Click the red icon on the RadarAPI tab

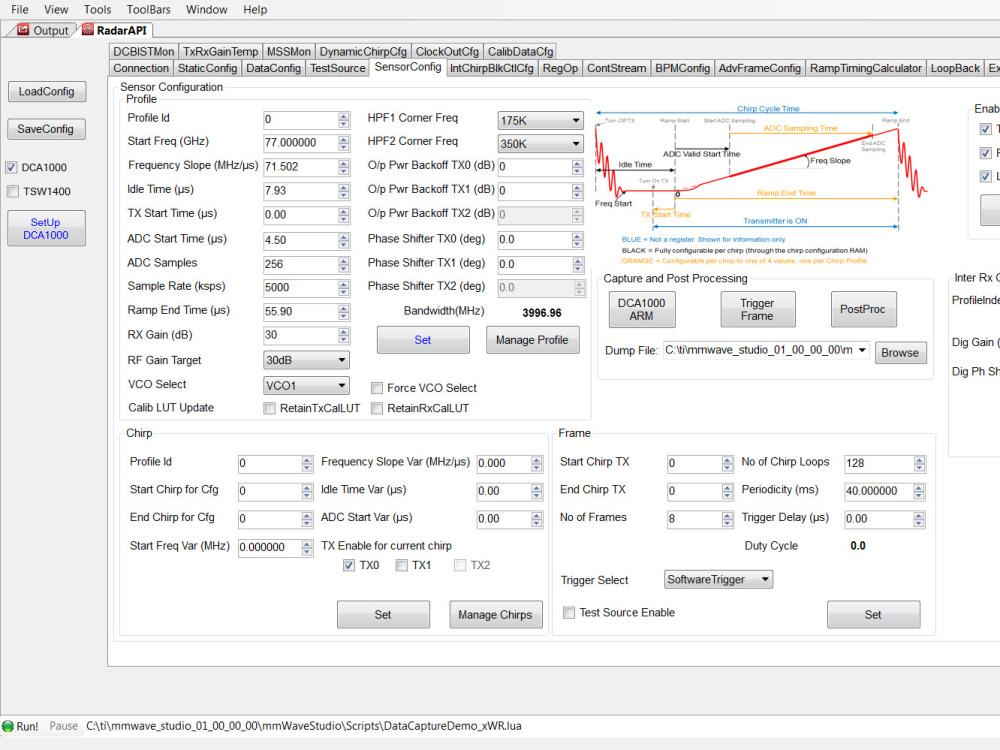(x=89, y=30)
